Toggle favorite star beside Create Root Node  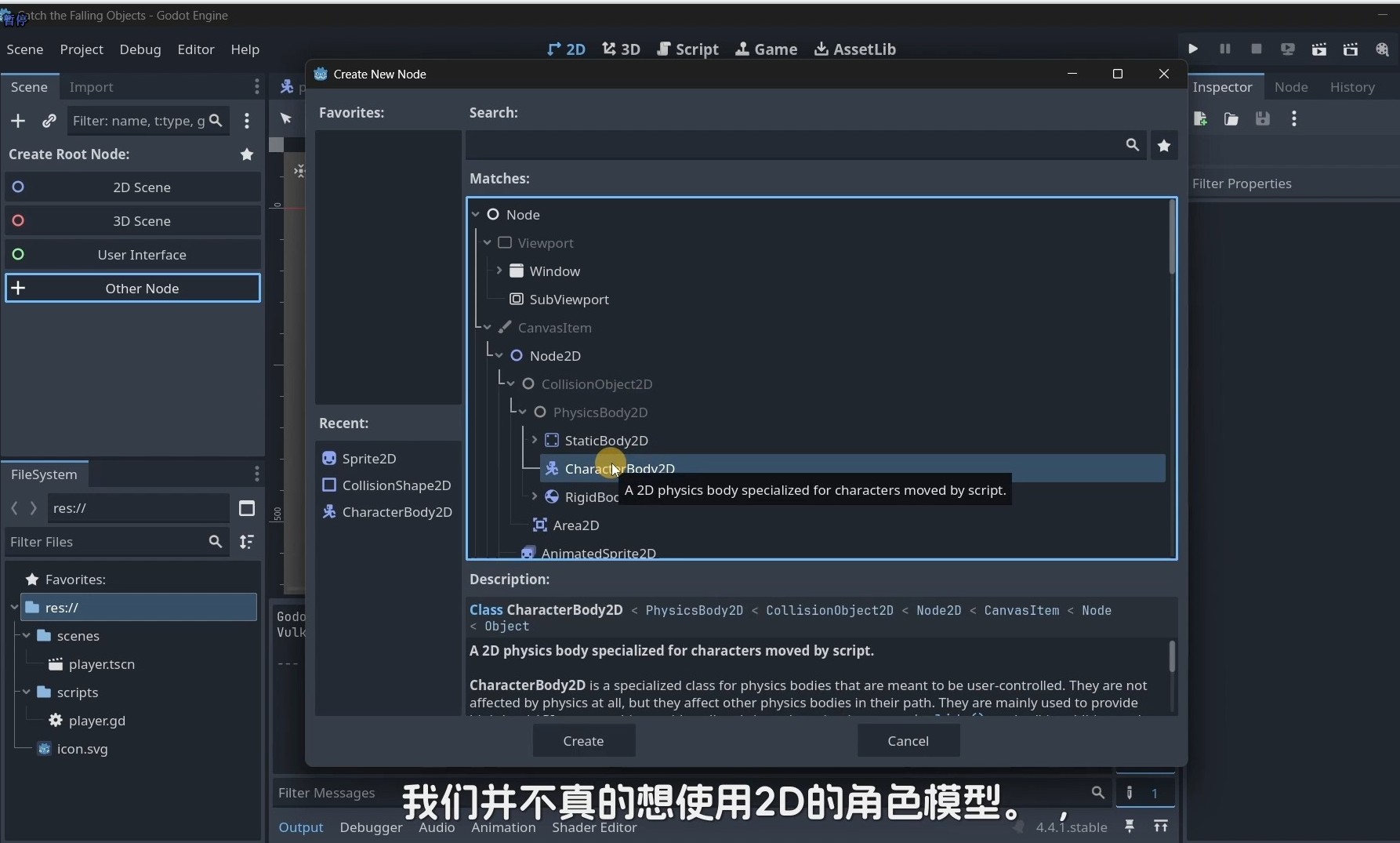pyautogui.click(x=247, y=154)
